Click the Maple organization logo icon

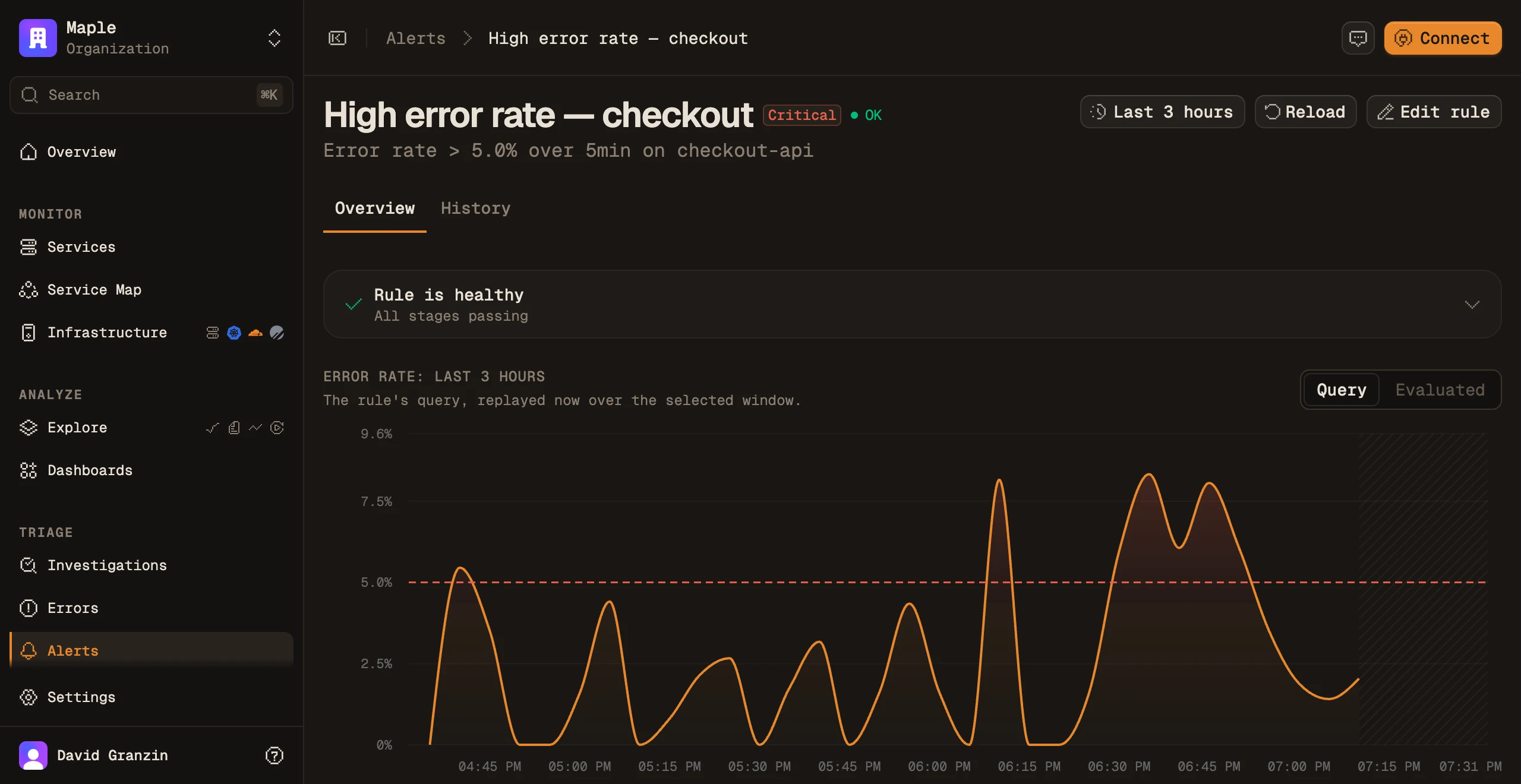(38, 38)
